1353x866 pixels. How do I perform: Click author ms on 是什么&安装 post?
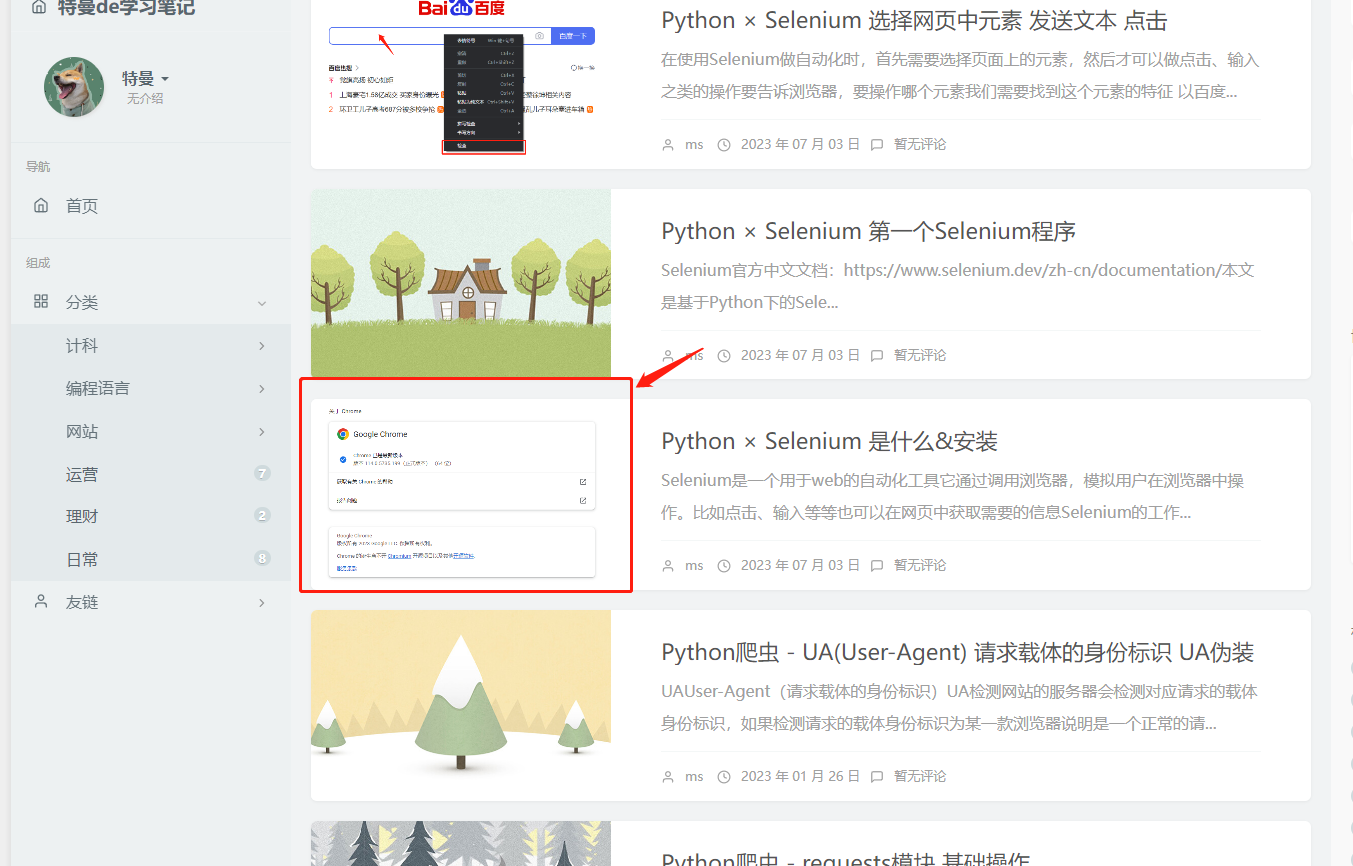(x=694, y=565)
